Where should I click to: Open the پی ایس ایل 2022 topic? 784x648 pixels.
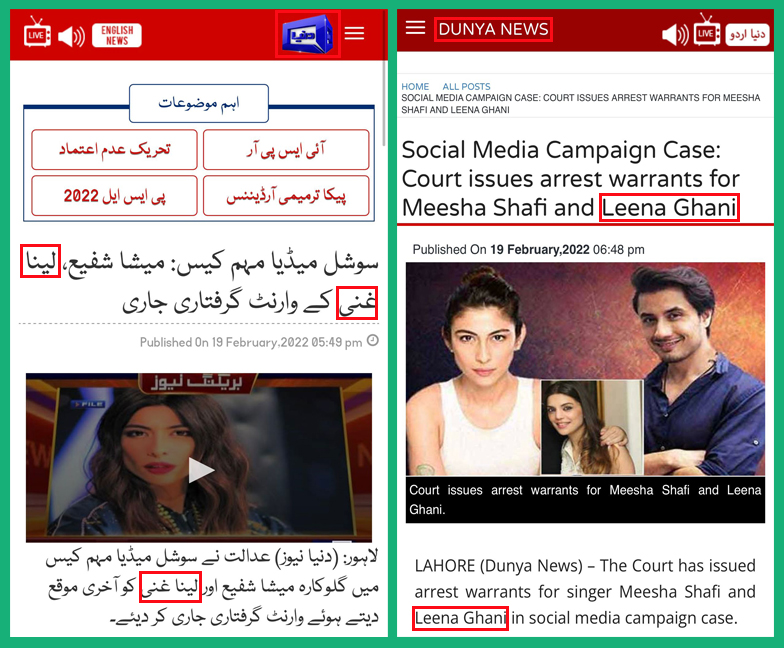114,196
